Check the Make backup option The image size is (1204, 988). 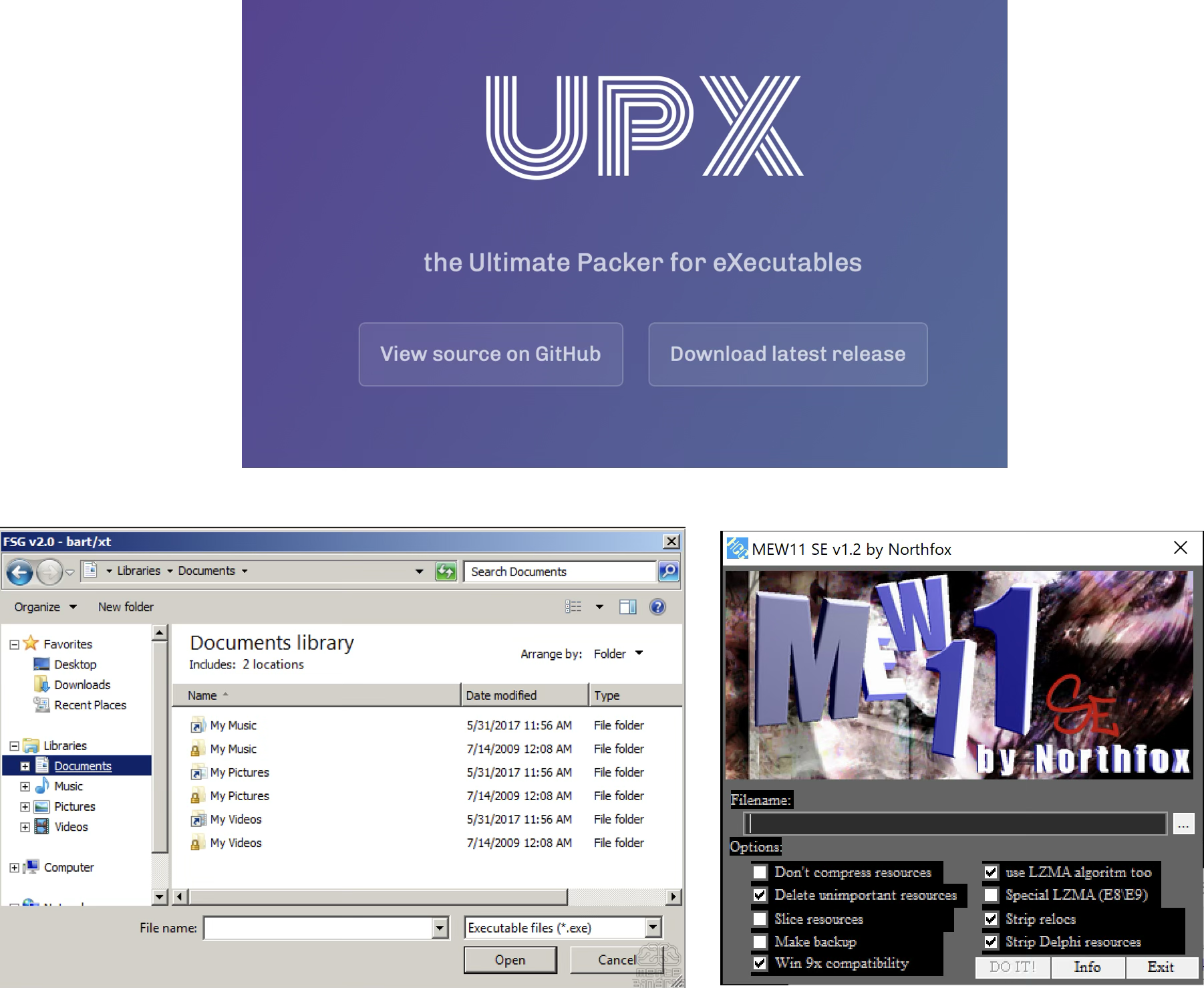(760, 942)
